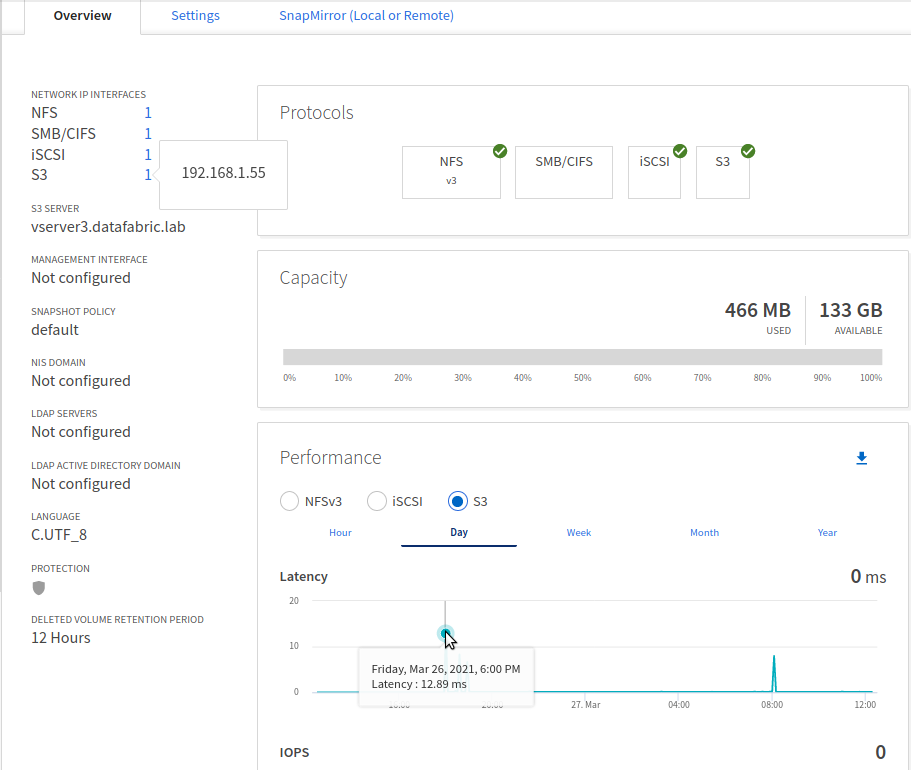The width and height of the screenshot is (911, 770).
Task: Click the 27. Mar label on latency axis
Action: (586, 704)
